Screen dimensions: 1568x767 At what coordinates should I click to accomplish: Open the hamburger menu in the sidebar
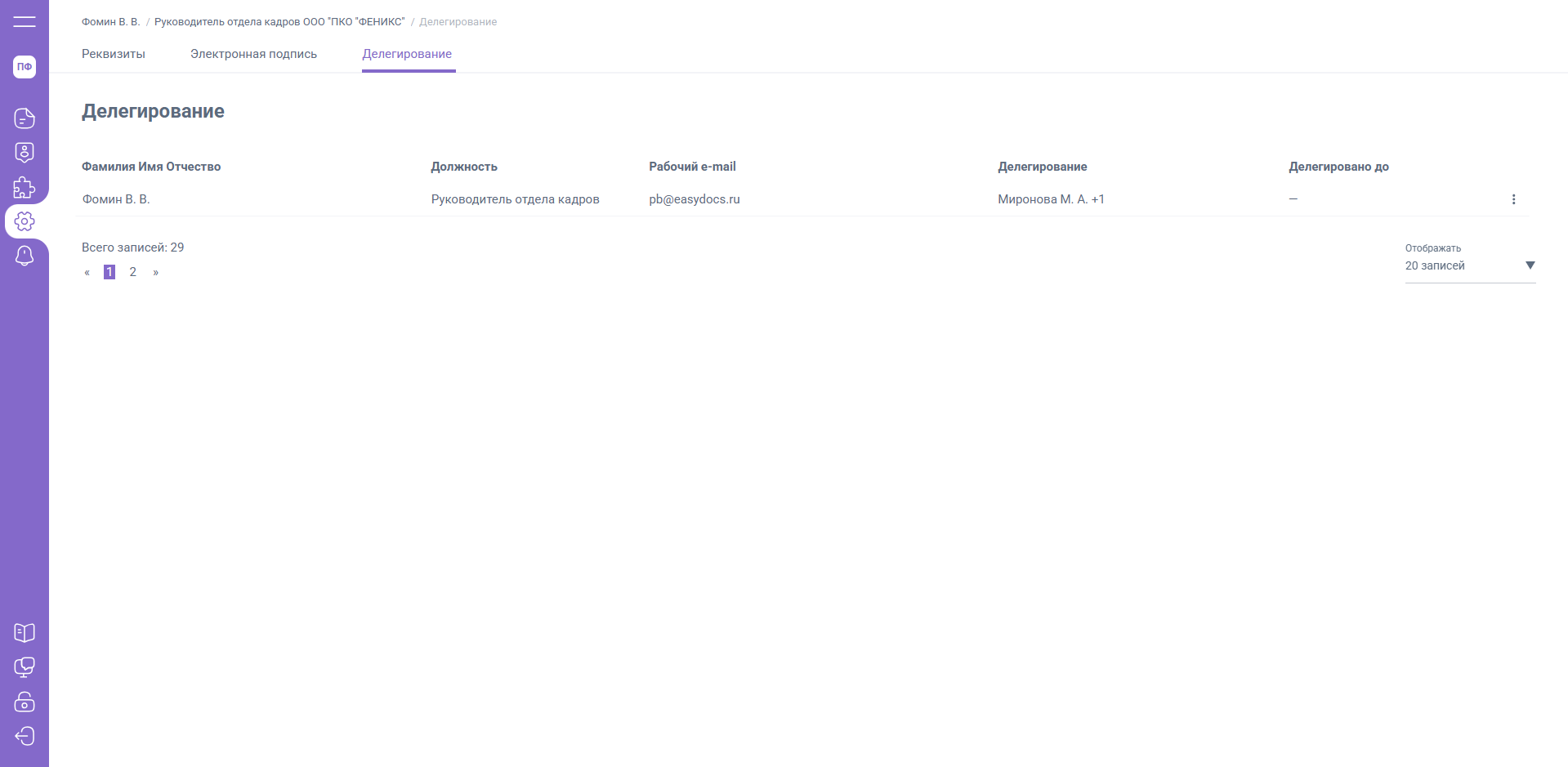(x=25, y=22)
